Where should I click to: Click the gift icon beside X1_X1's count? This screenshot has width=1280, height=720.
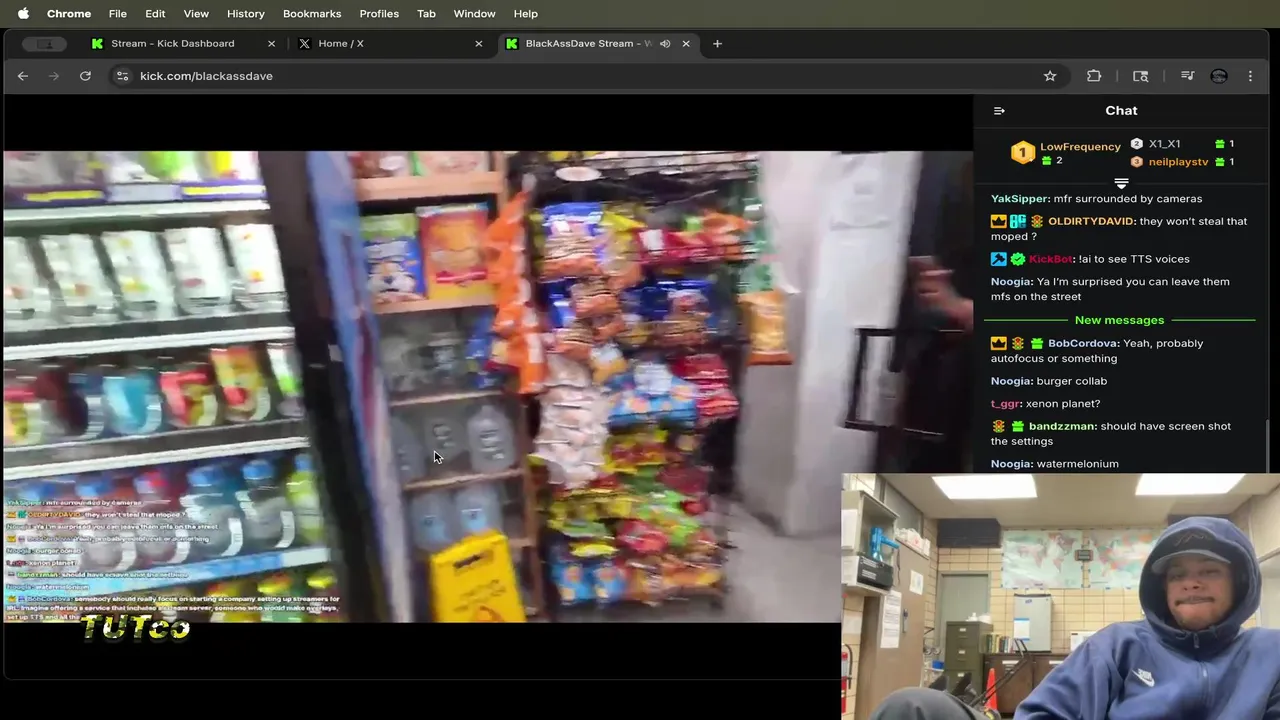pyautogui.click(x=1219, y=144)
